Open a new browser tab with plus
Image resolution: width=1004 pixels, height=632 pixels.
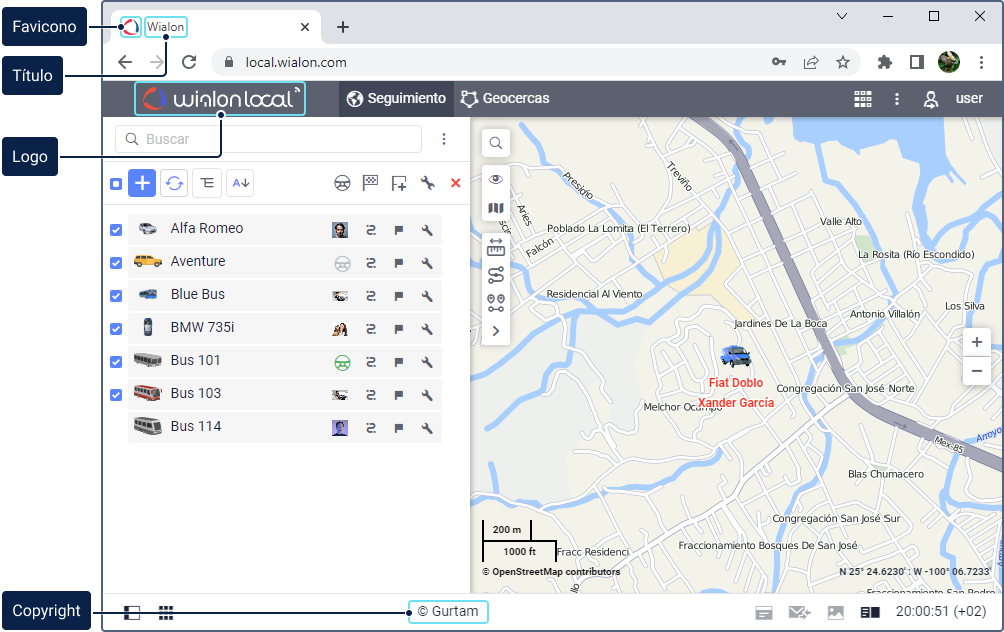click(x=343, y=27)
